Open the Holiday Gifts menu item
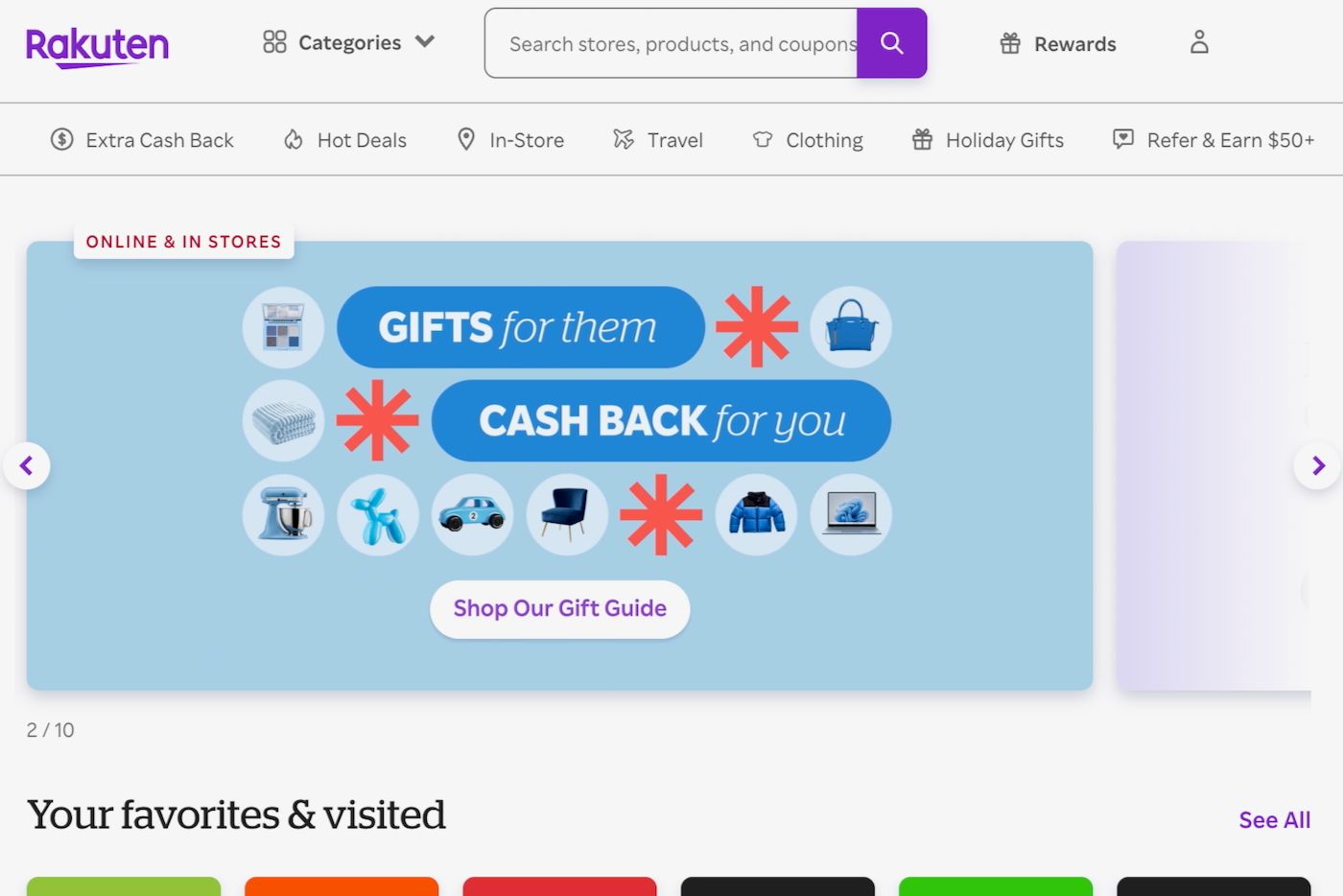Image resolution: width=1343 pixels, height=896 pixels. coord(987,140)
